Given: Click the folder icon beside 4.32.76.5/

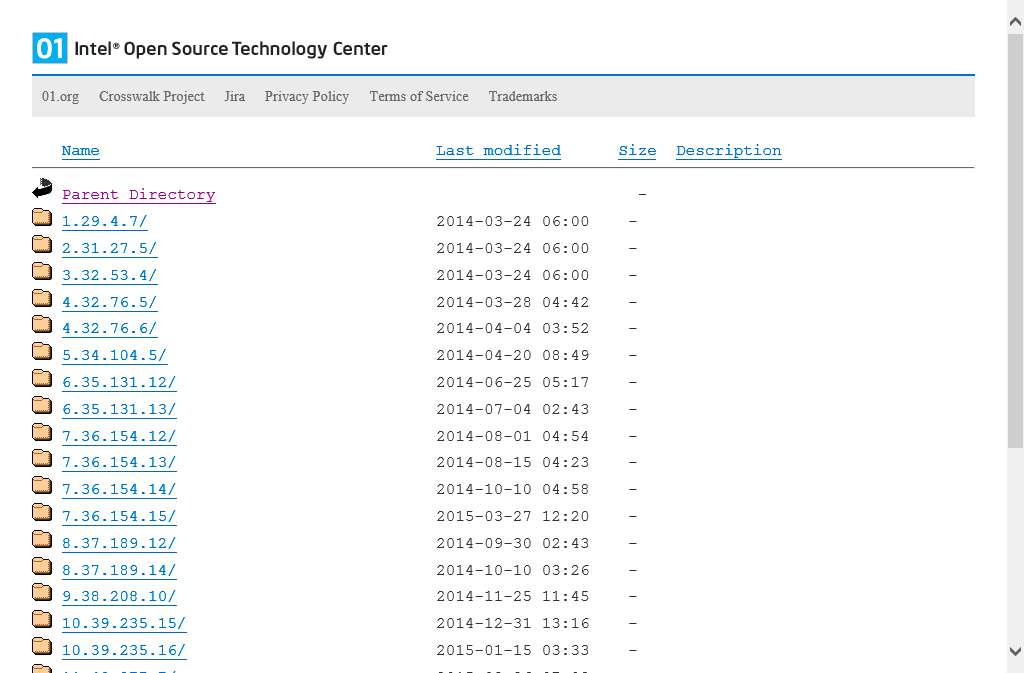Looking at the screenshot, I should tap(42, 298).
